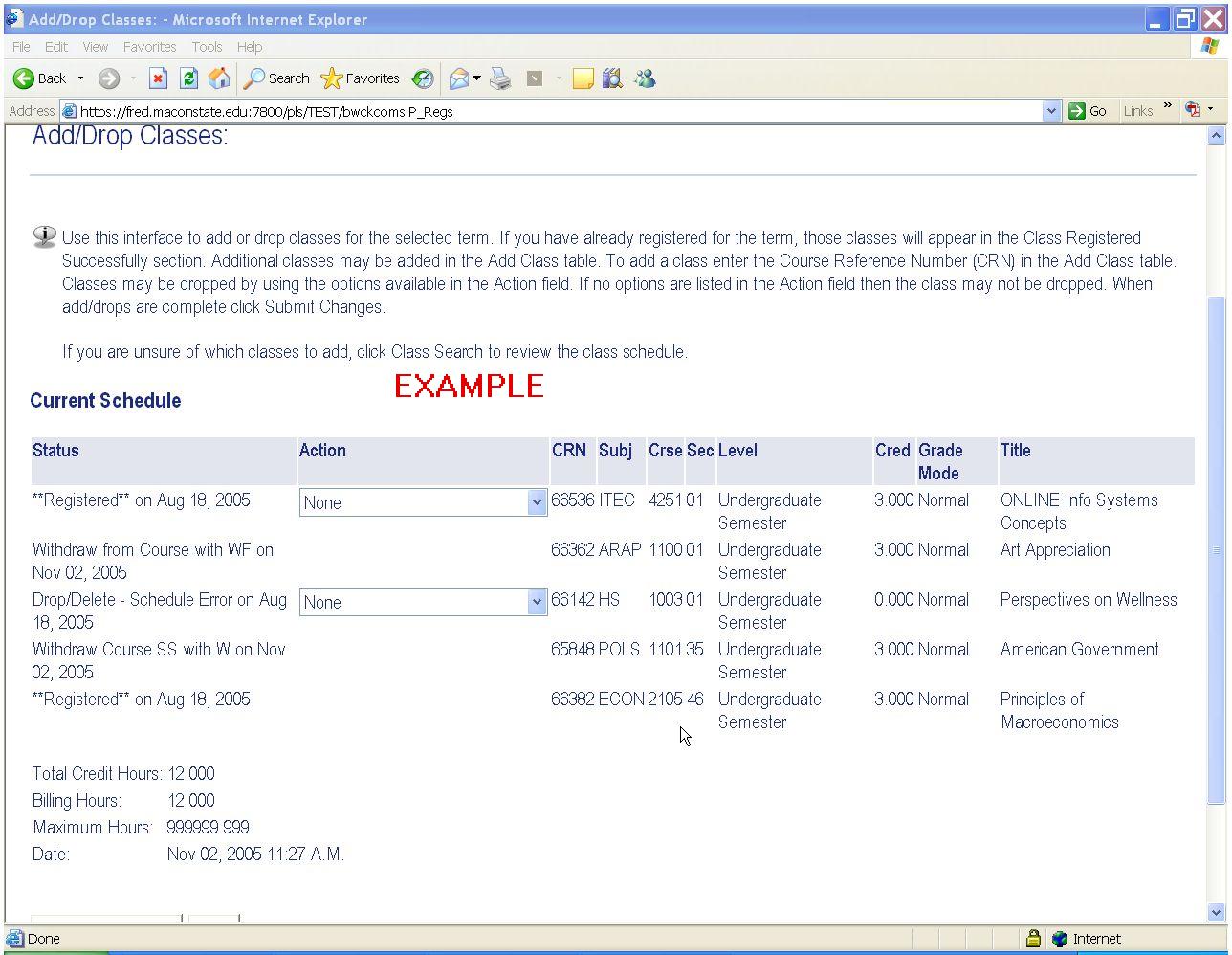
Task: Stop loading the page with Stop icon
Action: click(159, 78)
